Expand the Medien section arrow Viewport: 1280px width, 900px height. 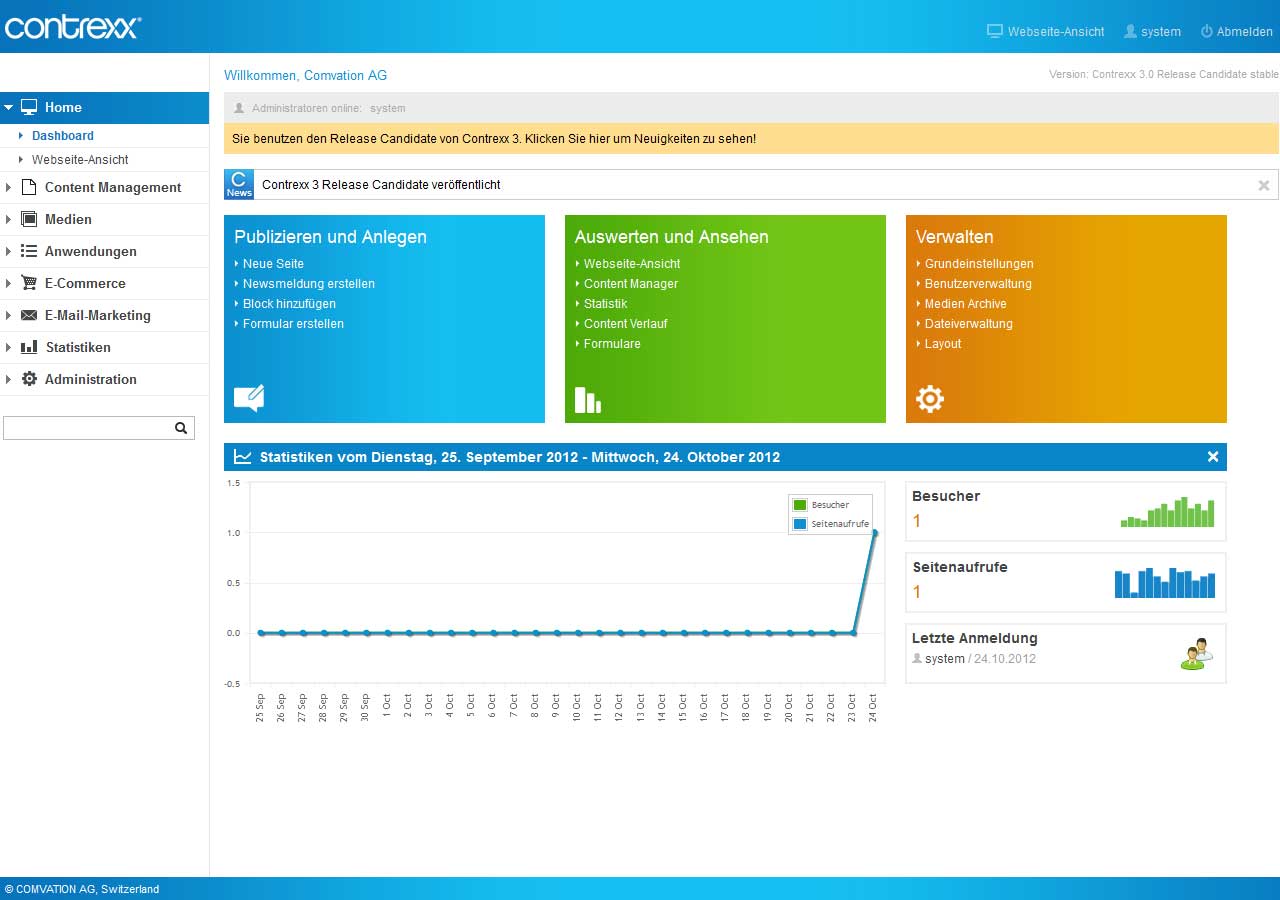pos(8,219)
